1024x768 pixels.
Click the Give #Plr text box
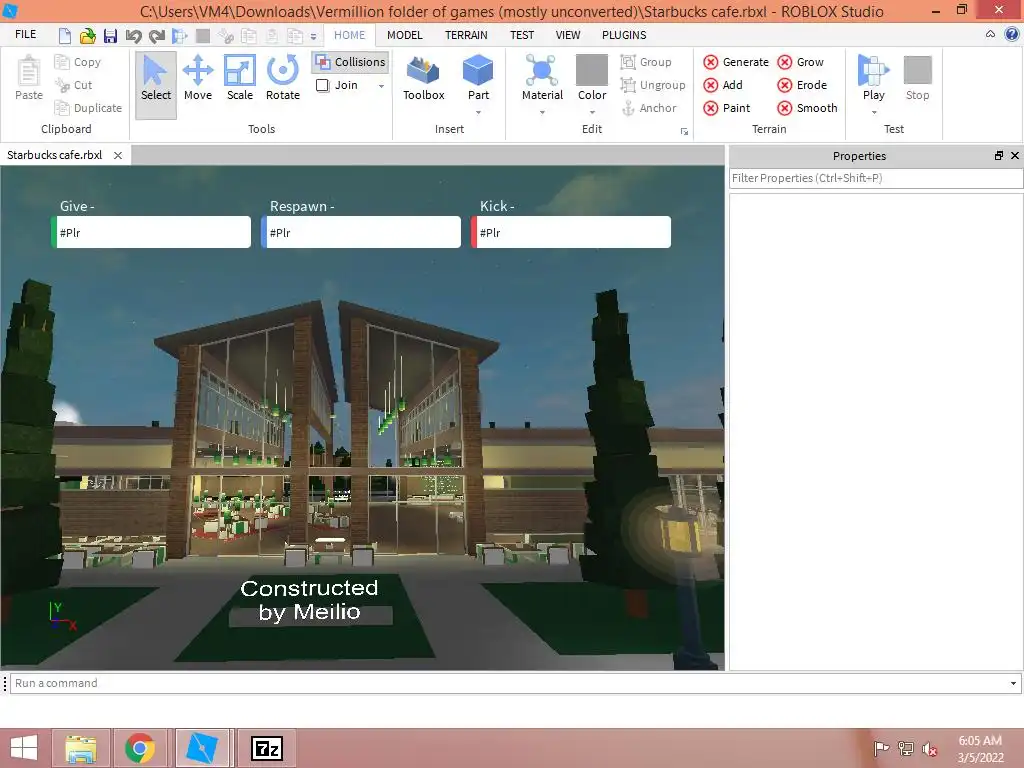click(151, 232)
